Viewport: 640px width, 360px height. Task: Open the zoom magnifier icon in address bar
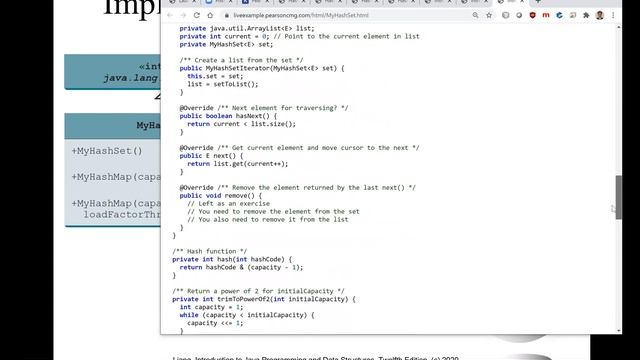[x=476, y=15]
